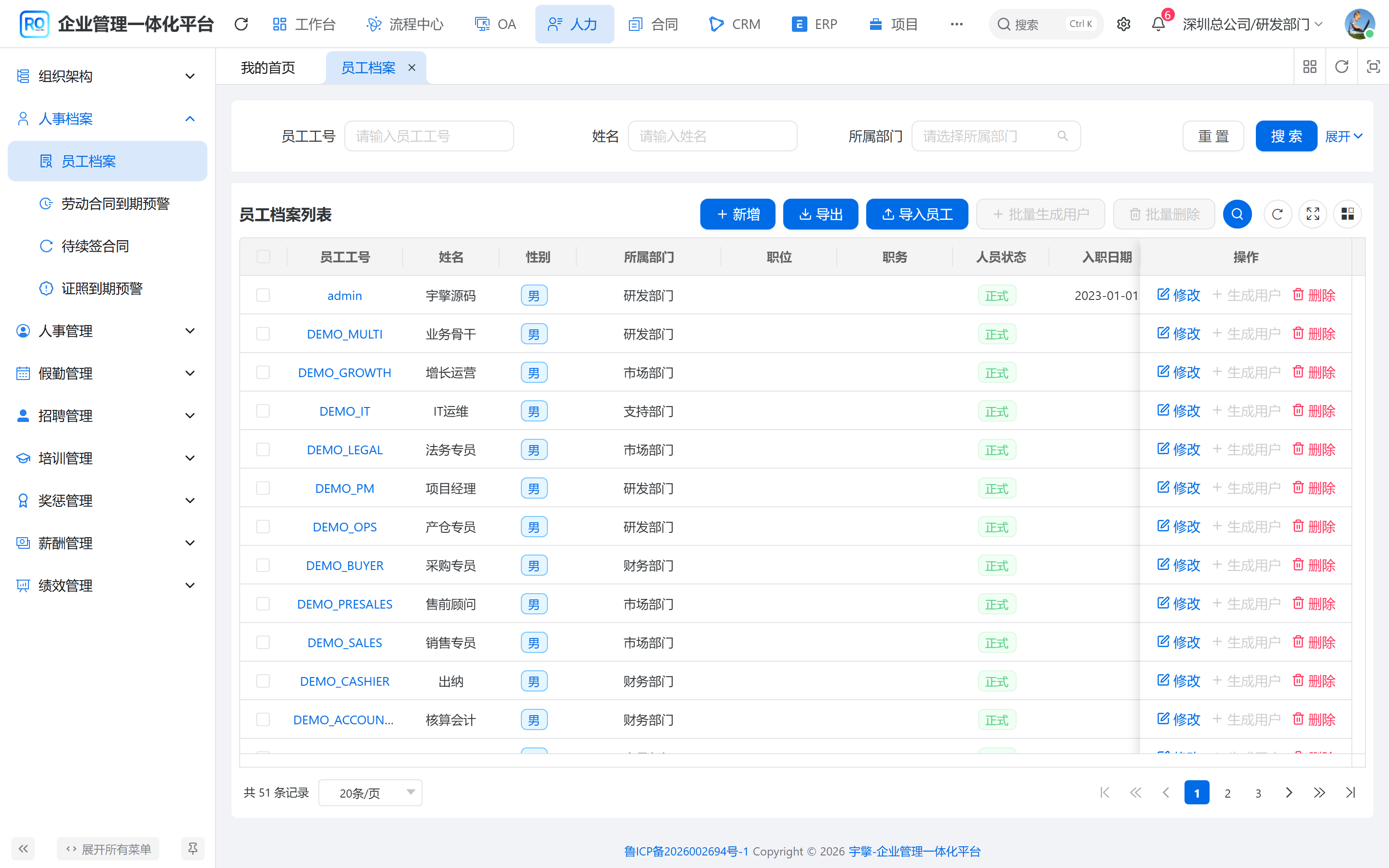This screenshot has height=868, width=1389.
Task: Click the round blue search toggle icon
Action: [1237, 214]
